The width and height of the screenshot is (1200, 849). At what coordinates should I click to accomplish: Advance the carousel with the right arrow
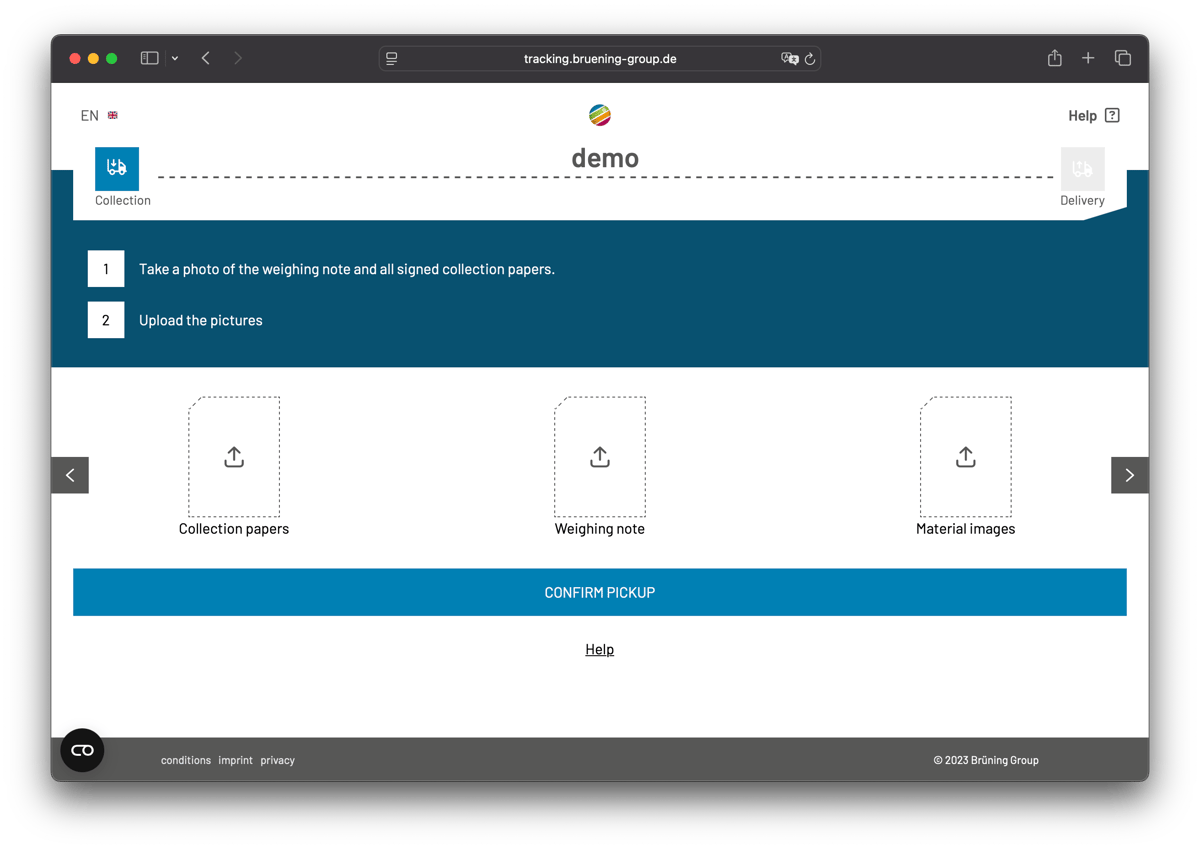(x=1129, y=474)
